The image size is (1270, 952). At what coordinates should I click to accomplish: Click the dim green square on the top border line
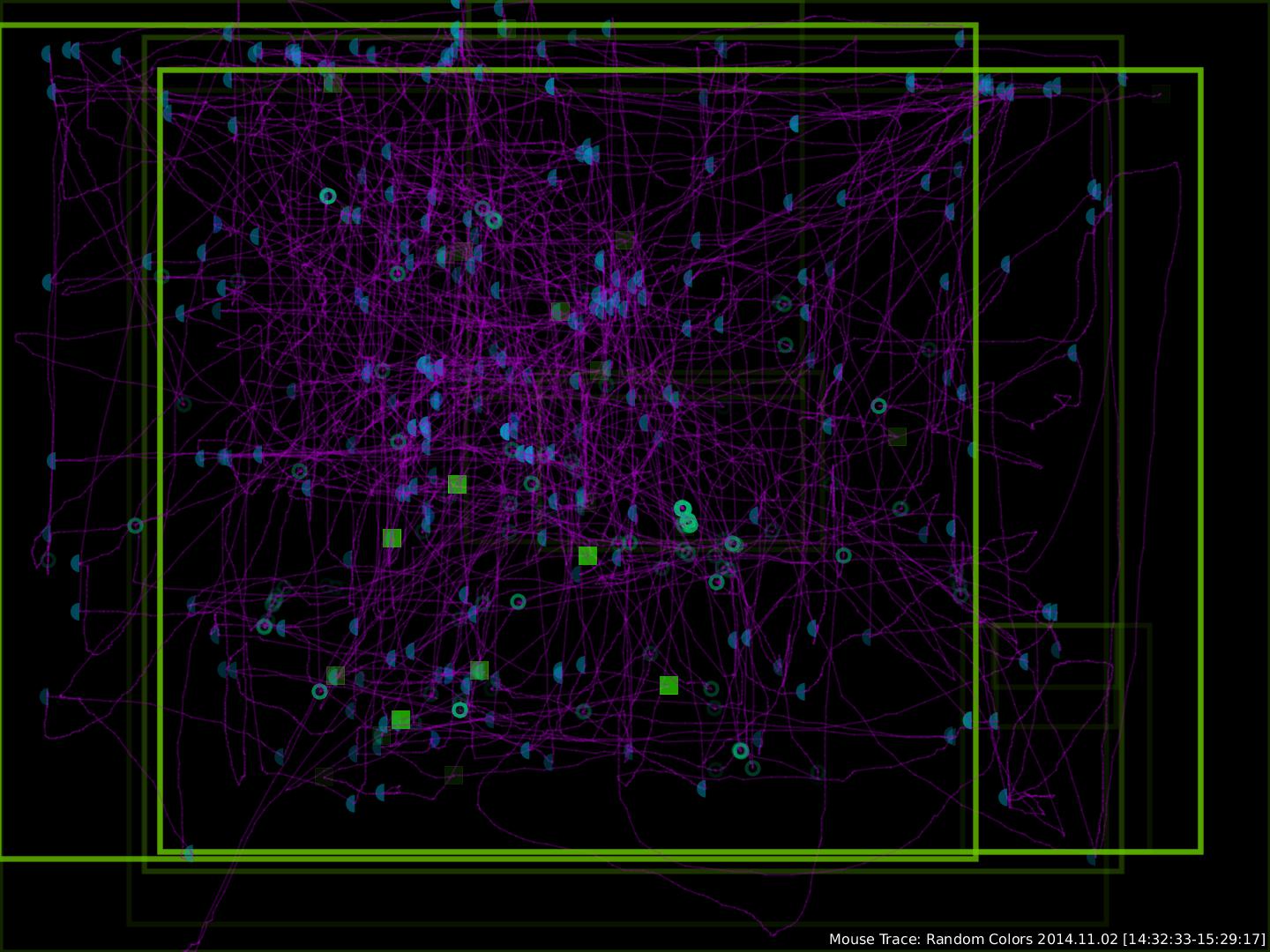pyautogui.click(x=506, y=28)
